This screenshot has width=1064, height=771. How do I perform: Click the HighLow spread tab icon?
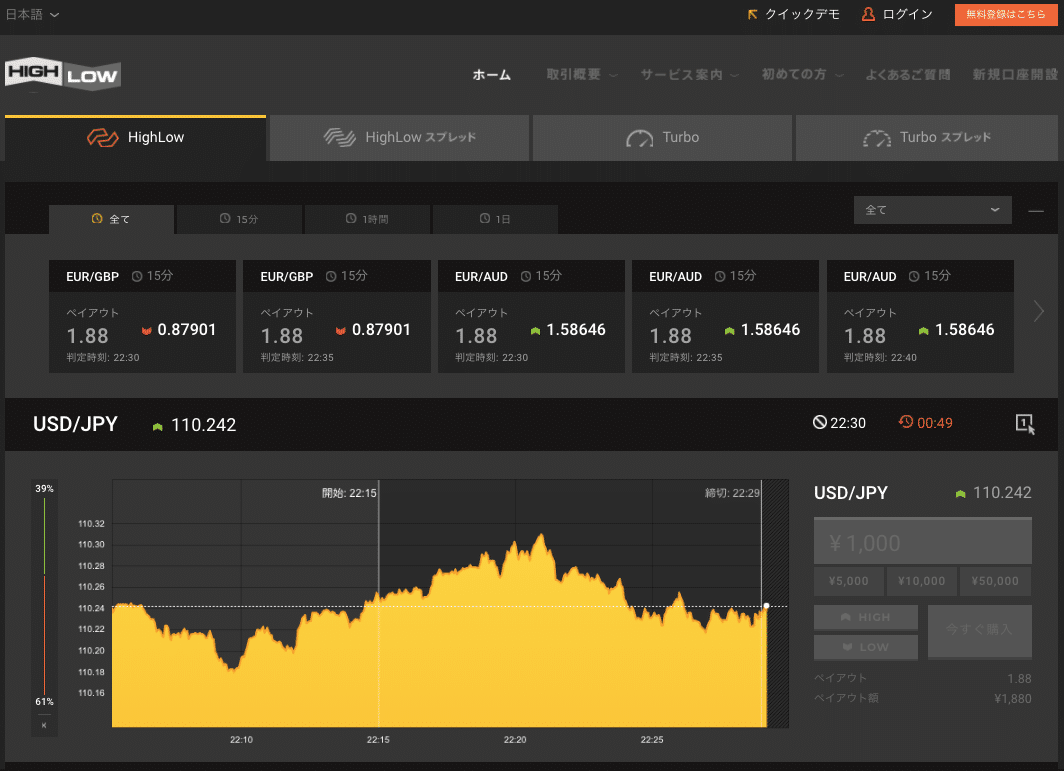tap(340, 137)
